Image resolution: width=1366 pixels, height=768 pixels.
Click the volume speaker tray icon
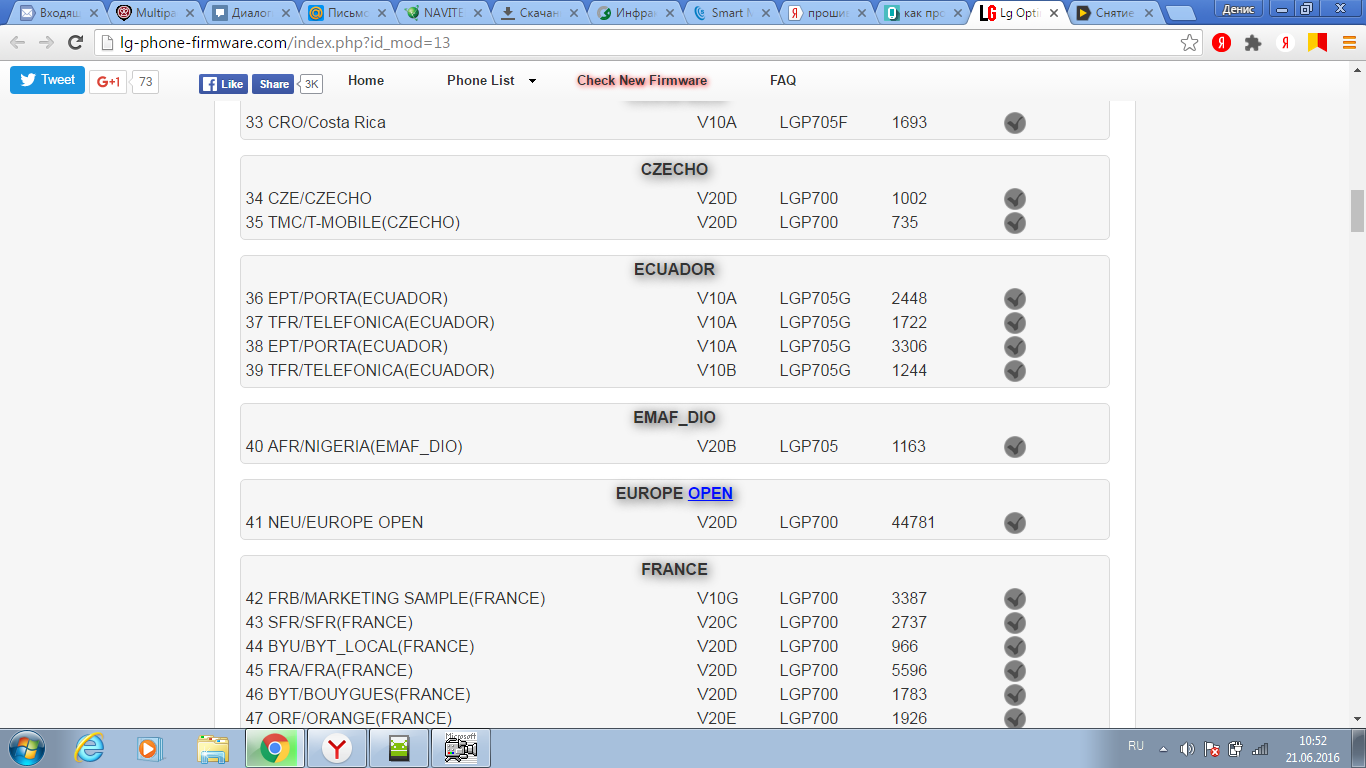point(1187,748)
